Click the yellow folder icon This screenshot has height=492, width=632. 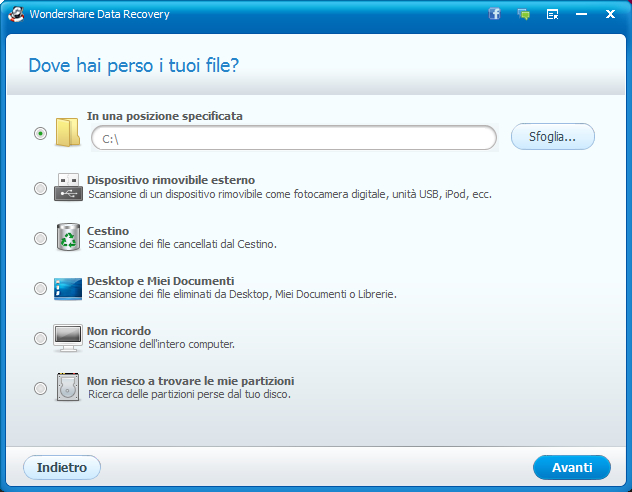(68, 132)
